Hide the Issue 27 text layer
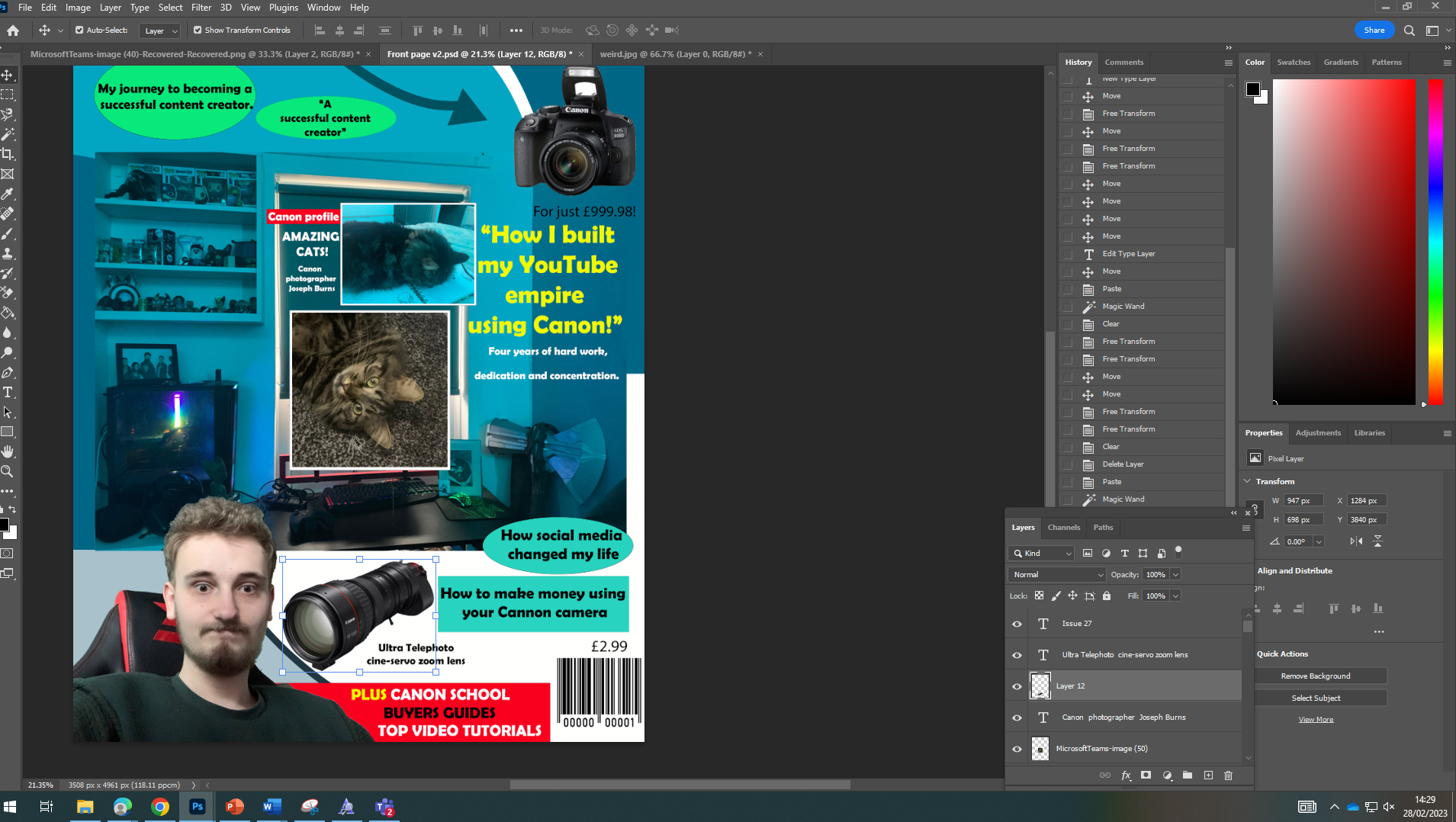The image size is (1456, 822). click(1017, 624)
